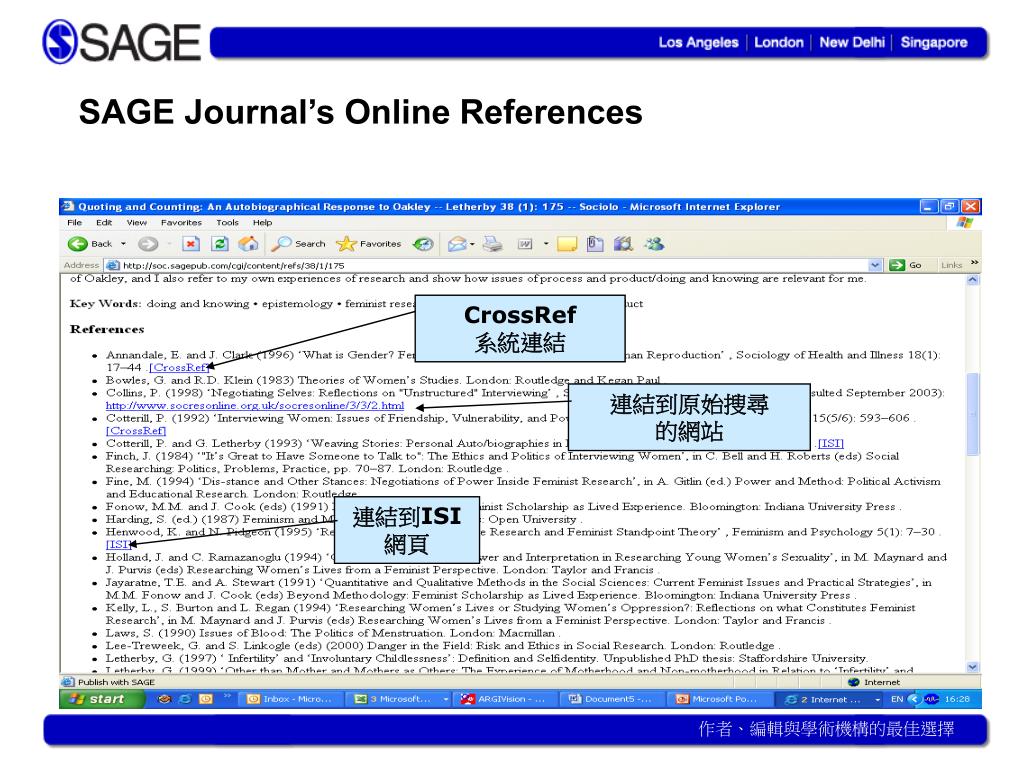Click London in the SAGE header

778,42
